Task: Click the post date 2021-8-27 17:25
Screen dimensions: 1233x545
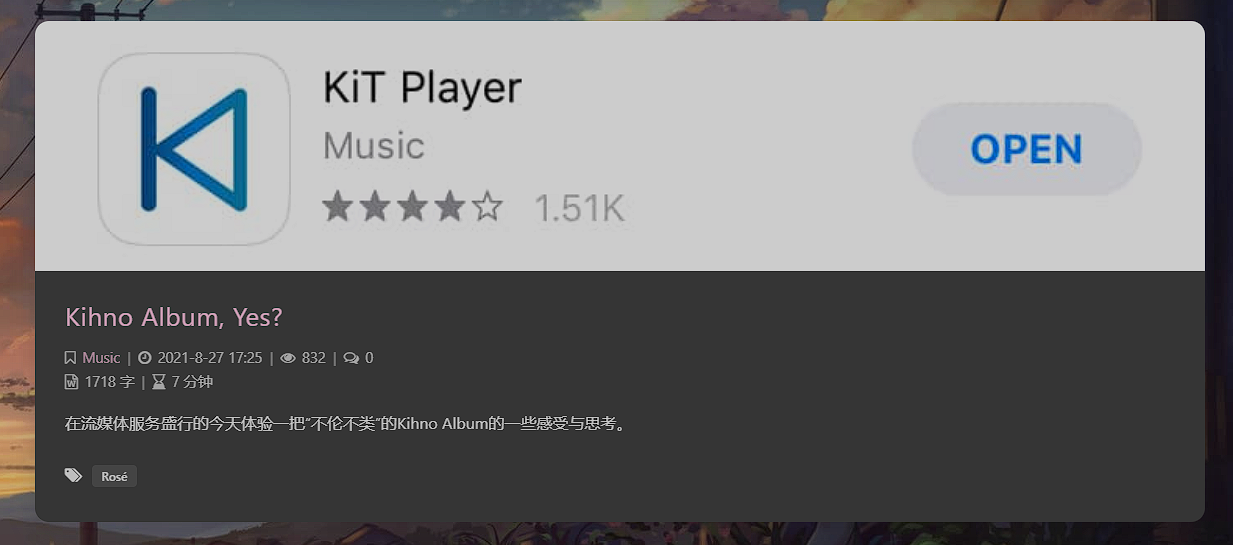Action: [x=210, y=358]
